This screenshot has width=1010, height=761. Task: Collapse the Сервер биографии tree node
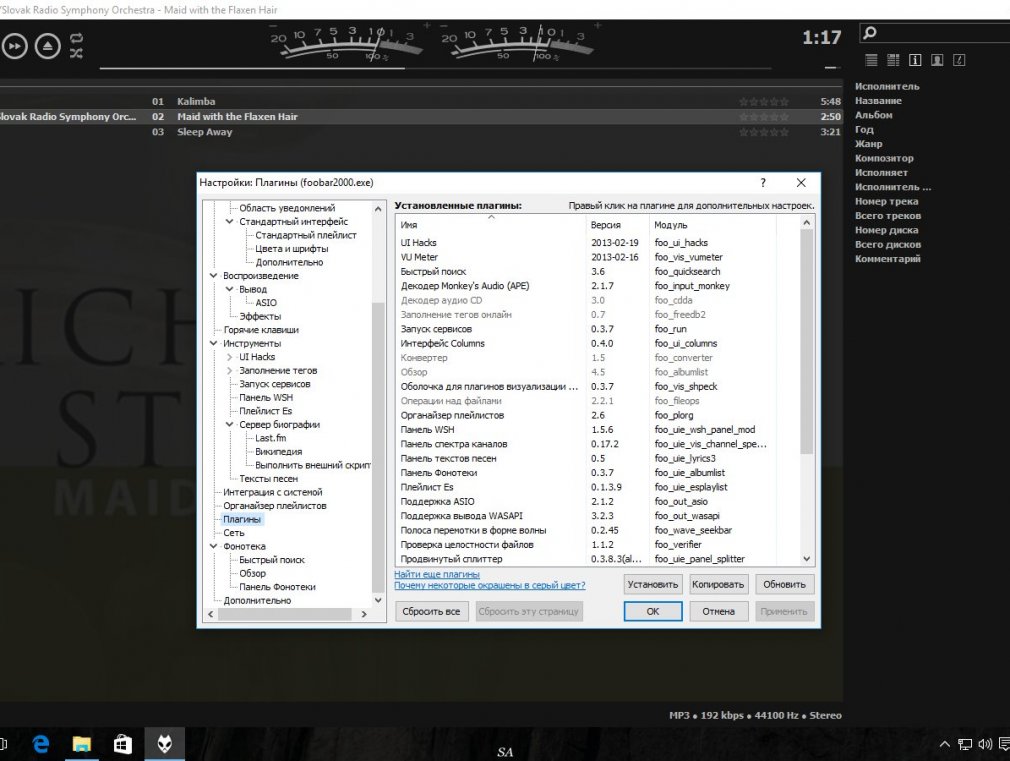pos(229,425)
